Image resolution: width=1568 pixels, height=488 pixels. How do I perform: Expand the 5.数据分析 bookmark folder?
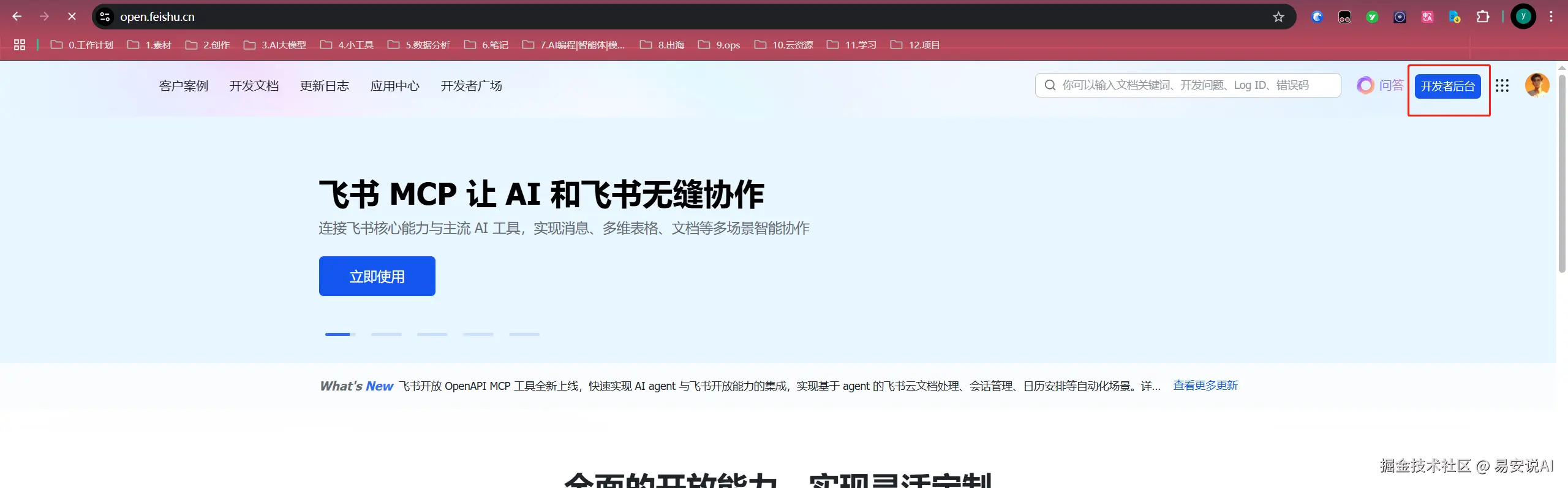point(418,45)
